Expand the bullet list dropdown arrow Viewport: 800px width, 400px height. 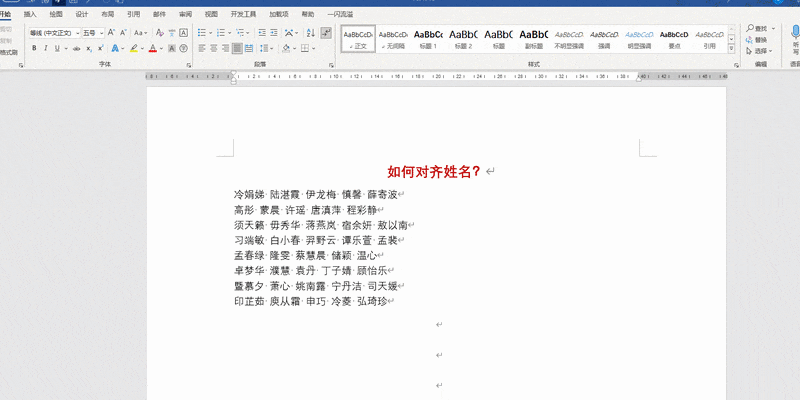[x=210, y=33]
